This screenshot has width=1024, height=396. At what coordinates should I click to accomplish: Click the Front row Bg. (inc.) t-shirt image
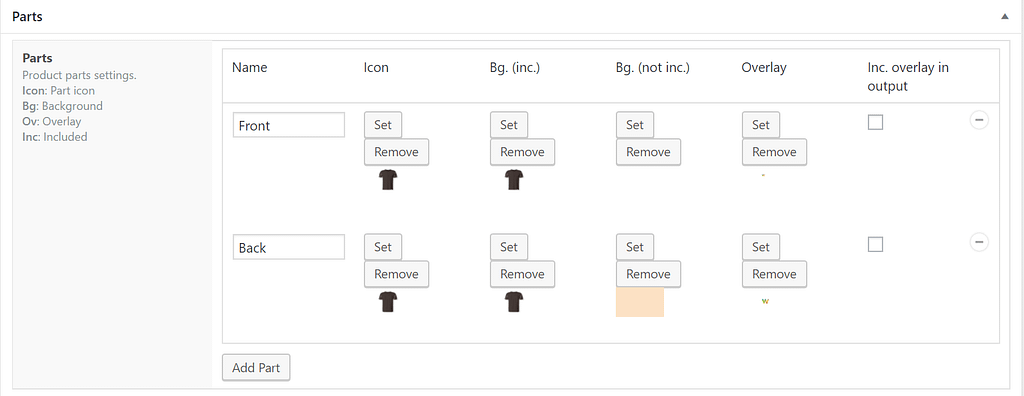click(x=514, y=180)
